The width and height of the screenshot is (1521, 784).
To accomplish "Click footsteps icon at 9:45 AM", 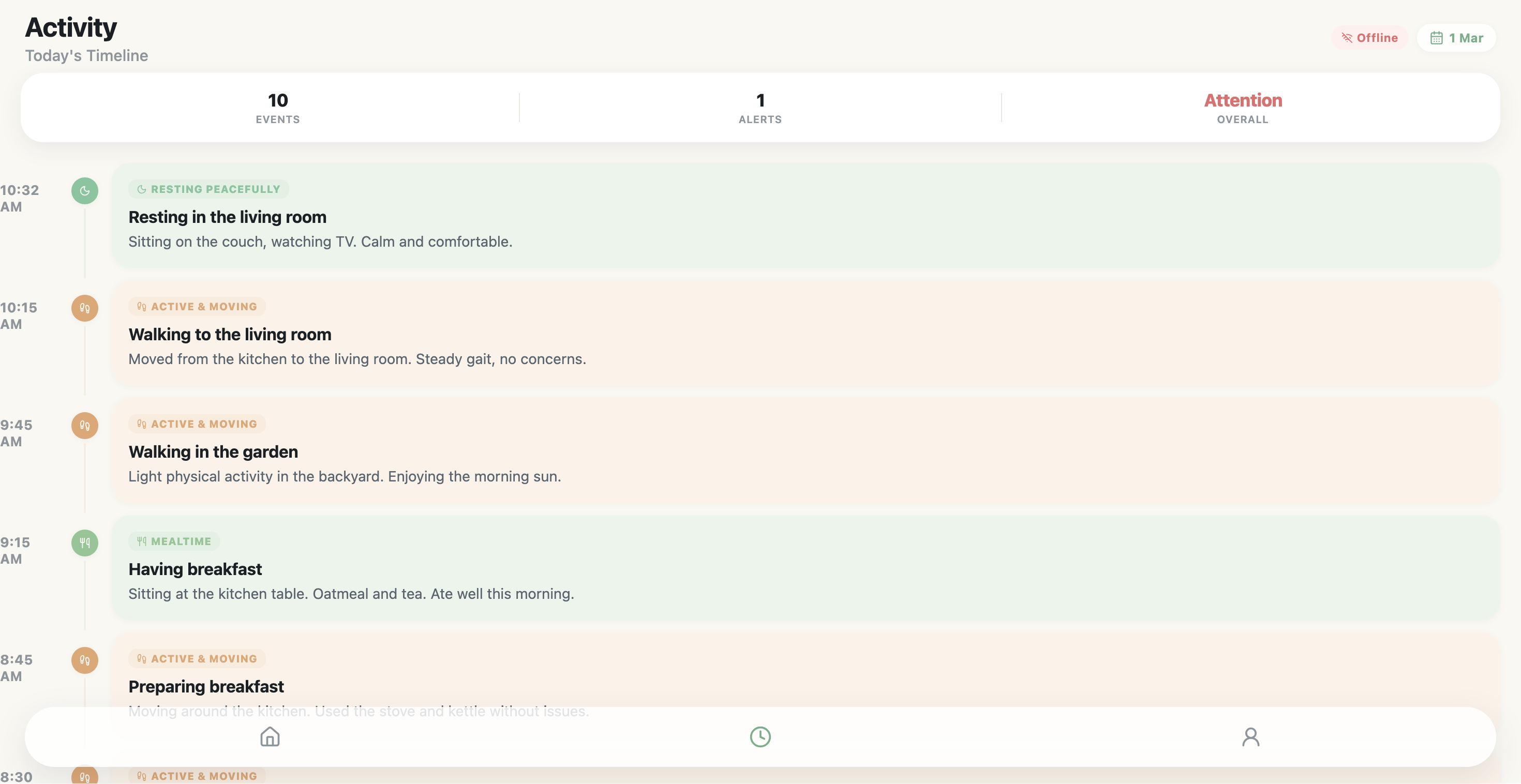I will click(x=84, y=426).
